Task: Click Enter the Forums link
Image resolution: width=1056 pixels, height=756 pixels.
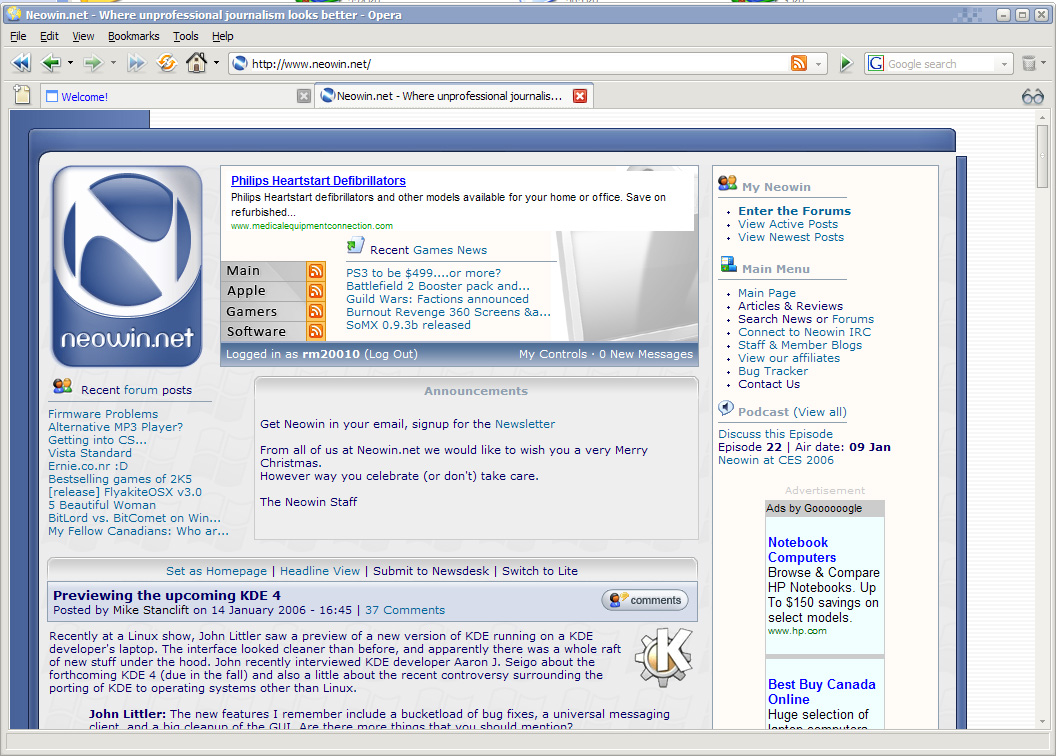Action: coord(794,211)
